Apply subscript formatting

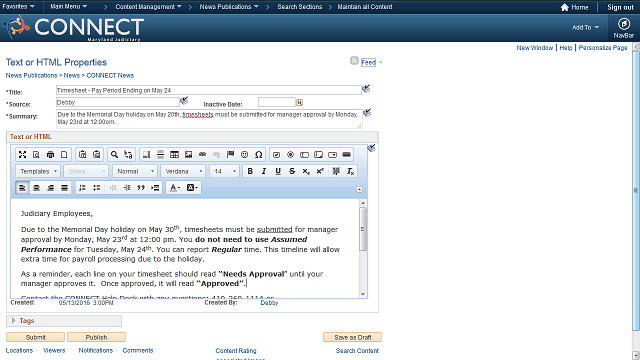306,171
